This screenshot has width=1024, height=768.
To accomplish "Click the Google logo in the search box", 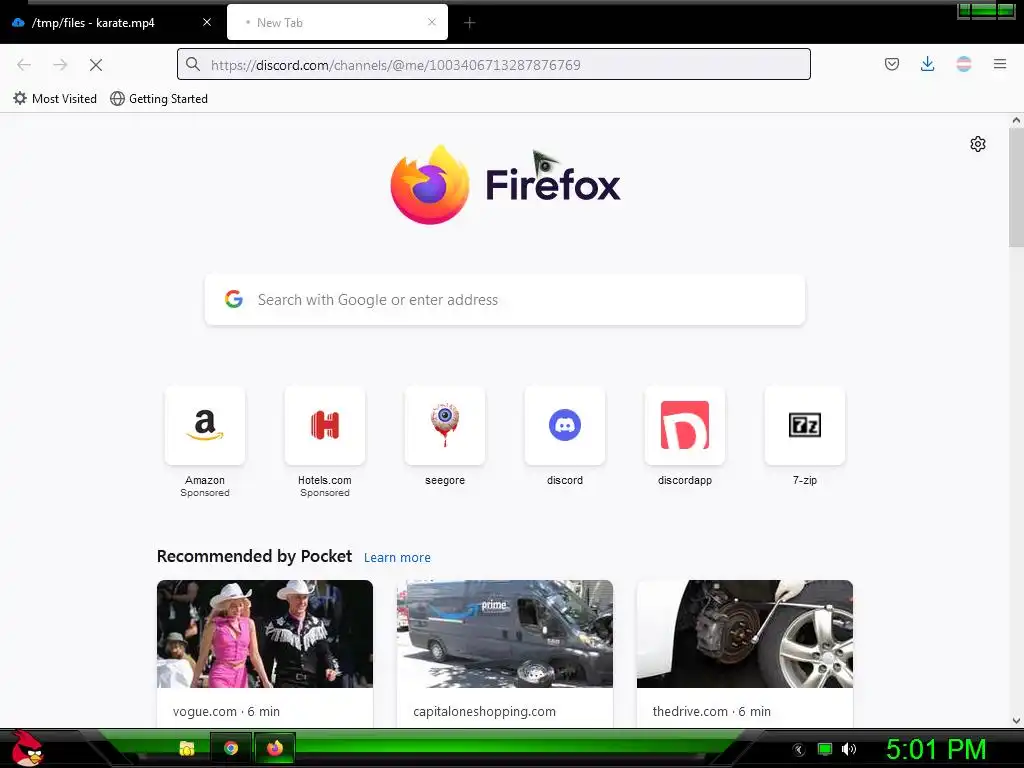I will click(x=234, y=299).
